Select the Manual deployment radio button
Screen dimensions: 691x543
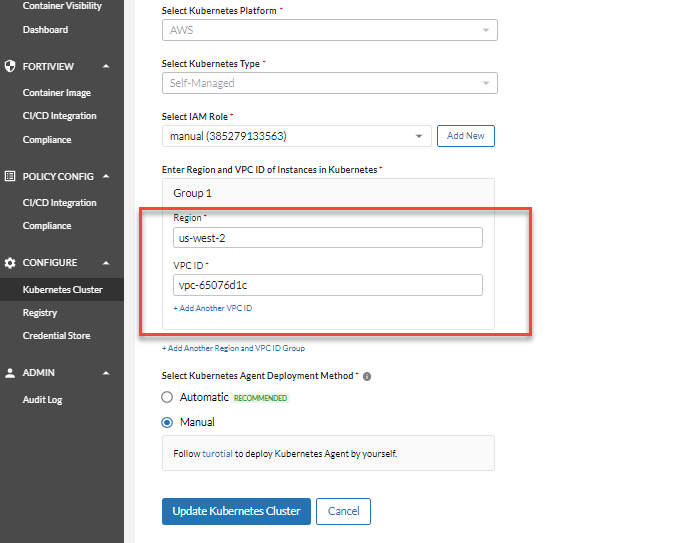tap(168, 422)
